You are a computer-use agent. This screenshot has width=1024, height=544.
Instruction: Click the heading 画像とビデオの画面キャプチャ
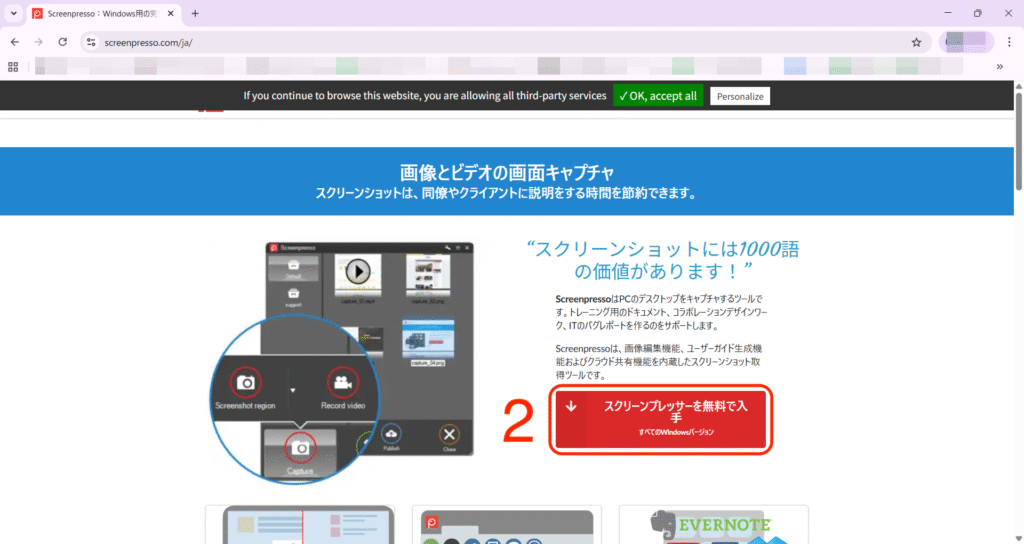[x=507, y=173]
